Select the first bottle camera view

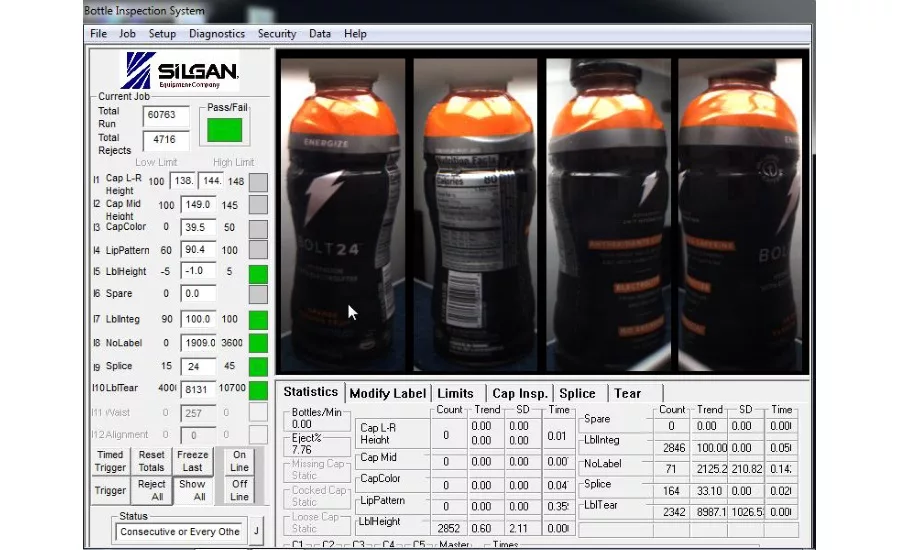[343, 214]
